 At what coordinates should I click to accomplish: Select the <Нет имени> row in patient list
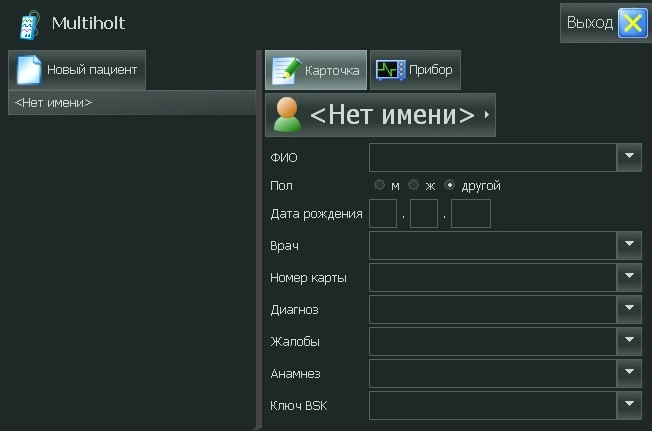(132, 102)
